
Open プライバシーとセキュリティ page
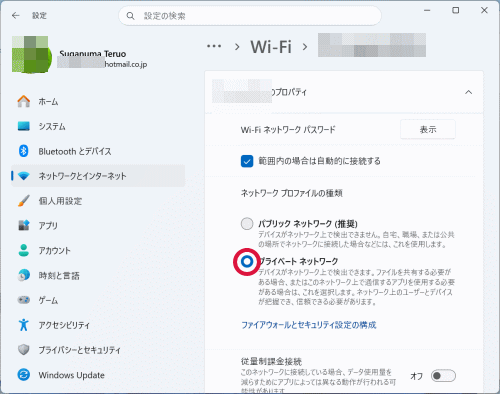(x=98, y=350)
